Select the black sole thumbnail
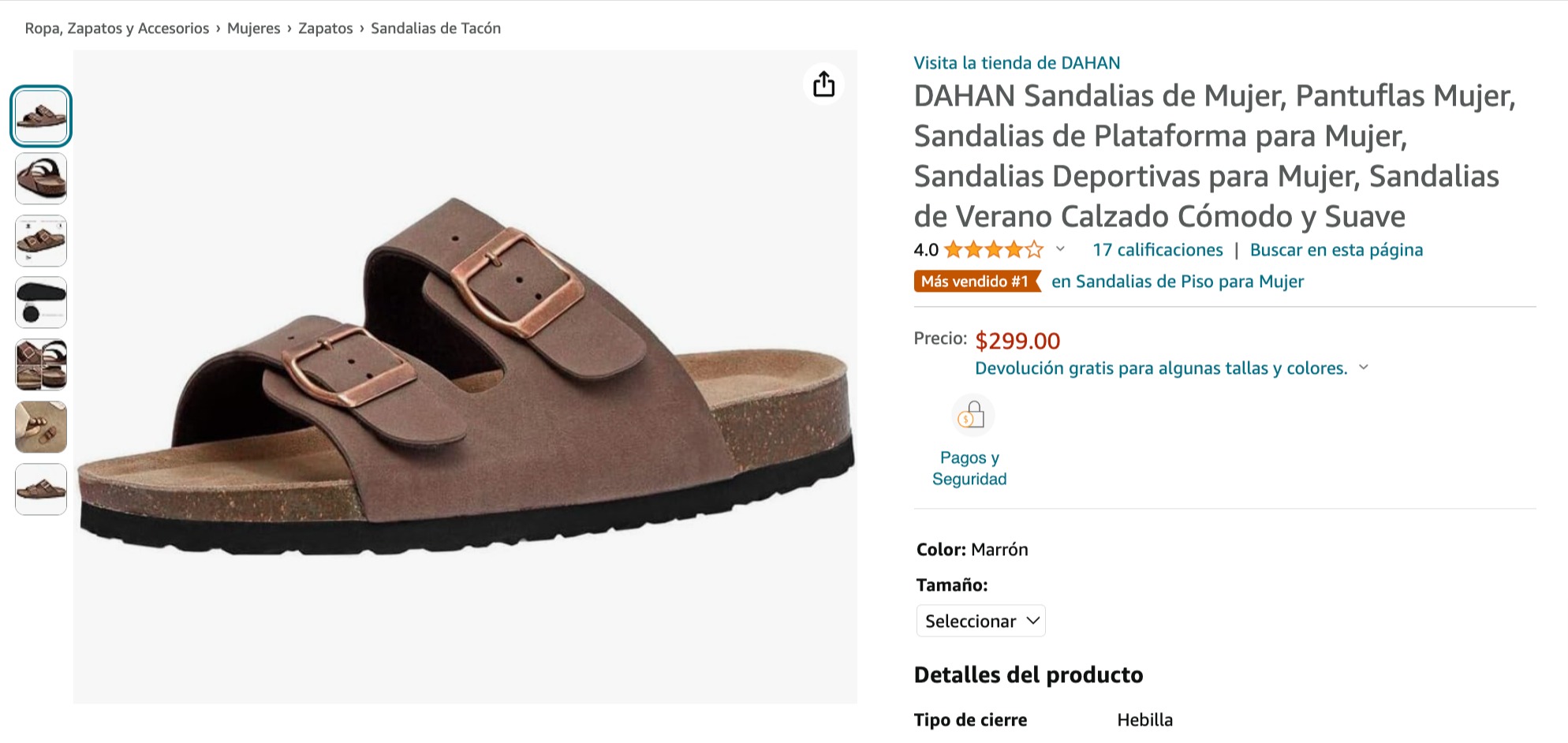 point(41,303)
